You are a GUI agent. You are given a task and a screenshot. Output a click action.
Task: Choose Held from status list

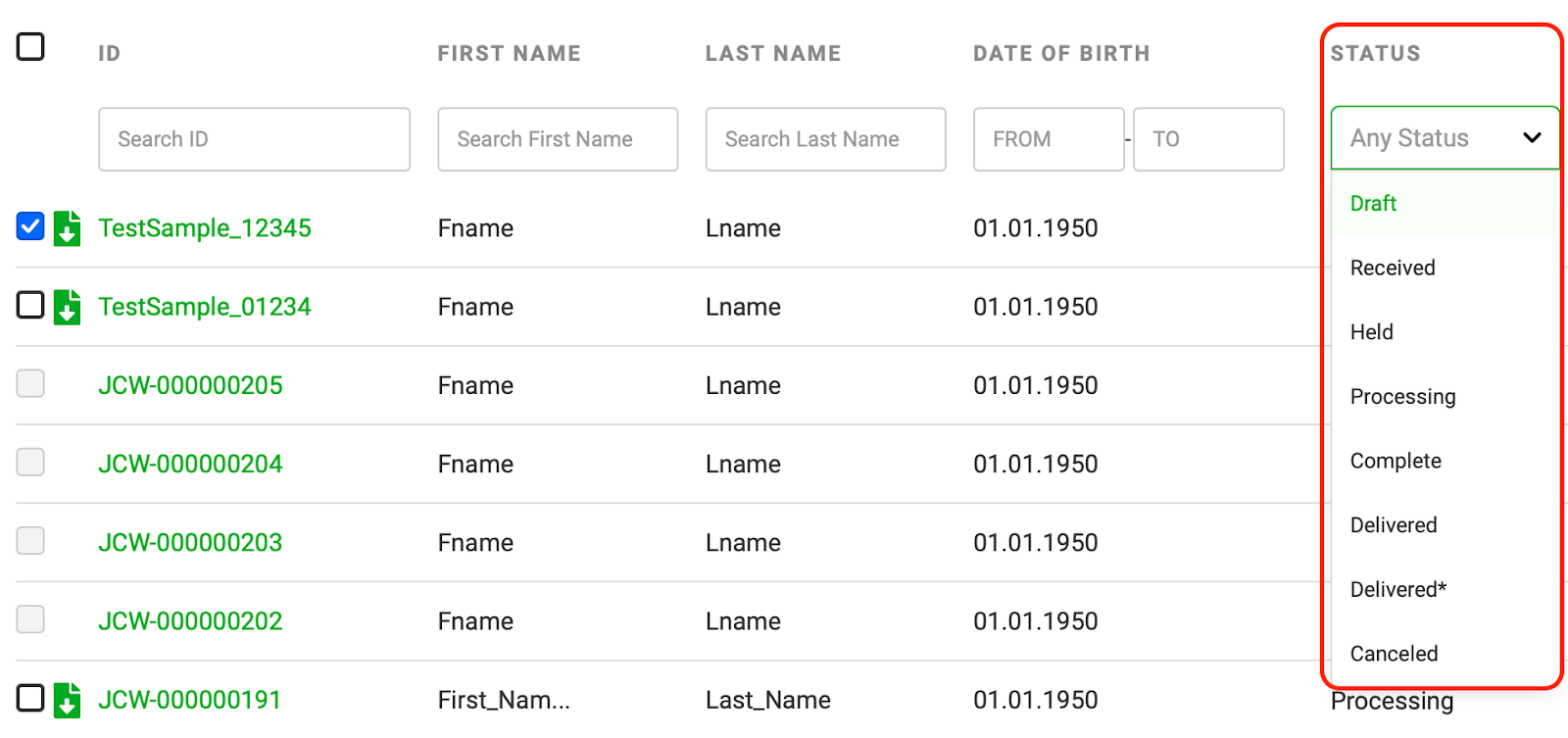(1372, 332)
